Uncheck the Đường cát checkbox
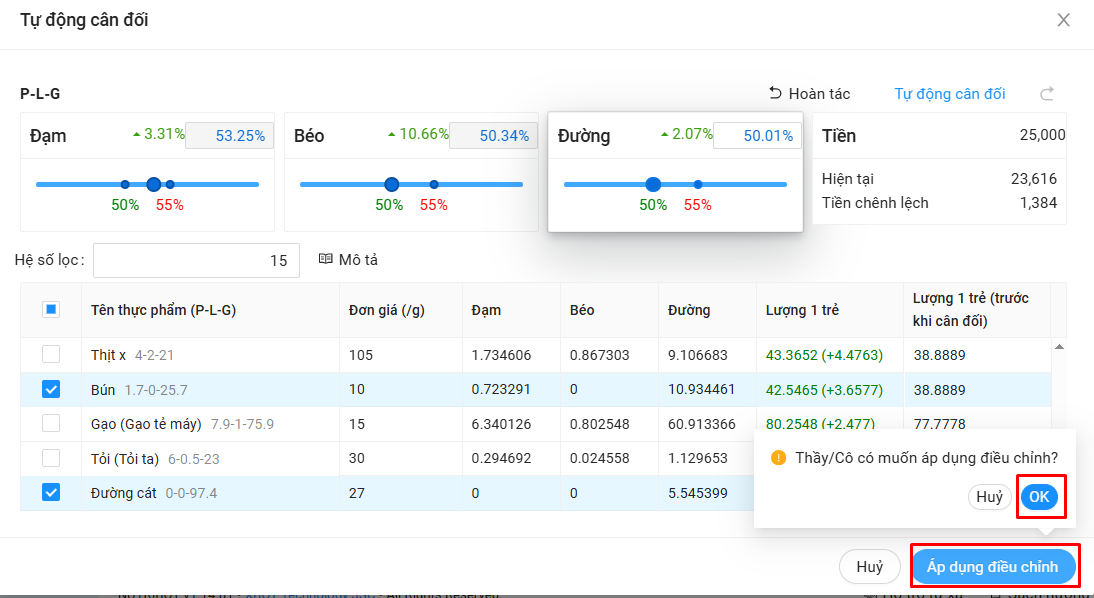 pyautogui.click(x=51, y=492)
